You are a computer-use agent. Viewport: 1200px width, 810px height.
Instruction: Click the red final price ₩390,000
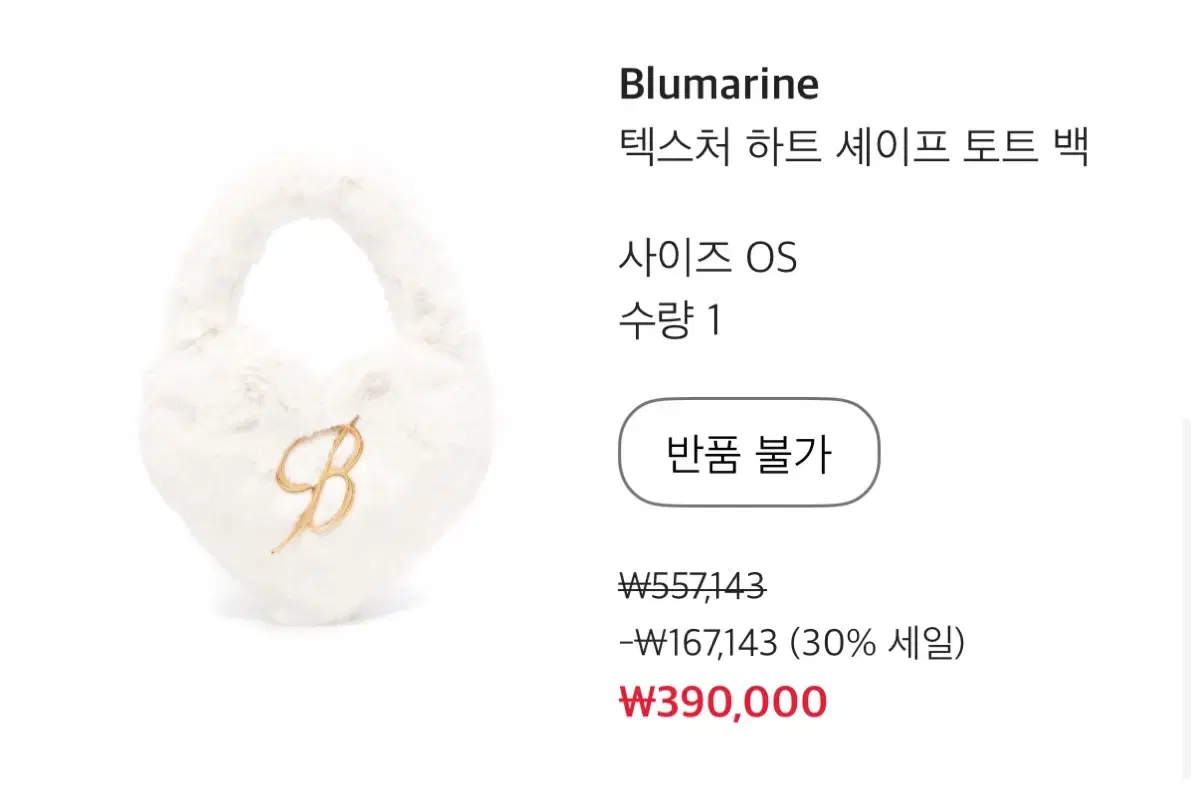(723, 702)
